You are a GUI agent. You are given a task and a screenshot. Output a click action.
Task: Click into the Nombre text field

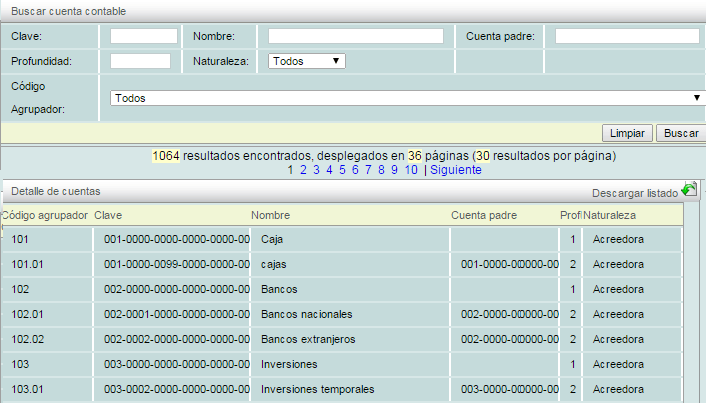(x=355, y=37)
